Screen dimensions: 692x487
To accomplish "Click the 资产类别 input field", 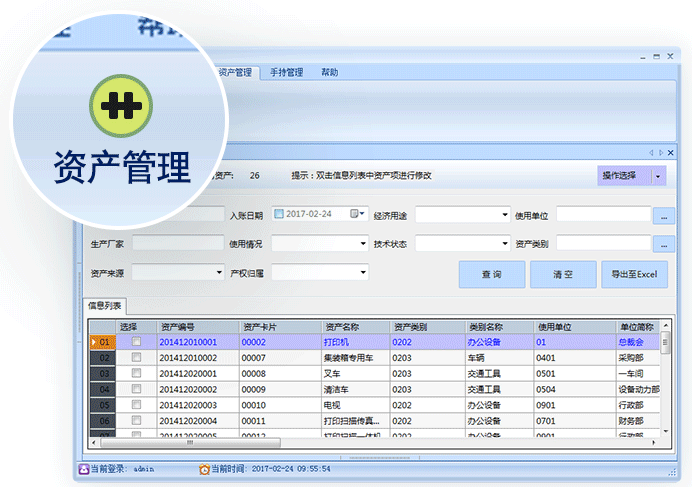I will [604, 243].
